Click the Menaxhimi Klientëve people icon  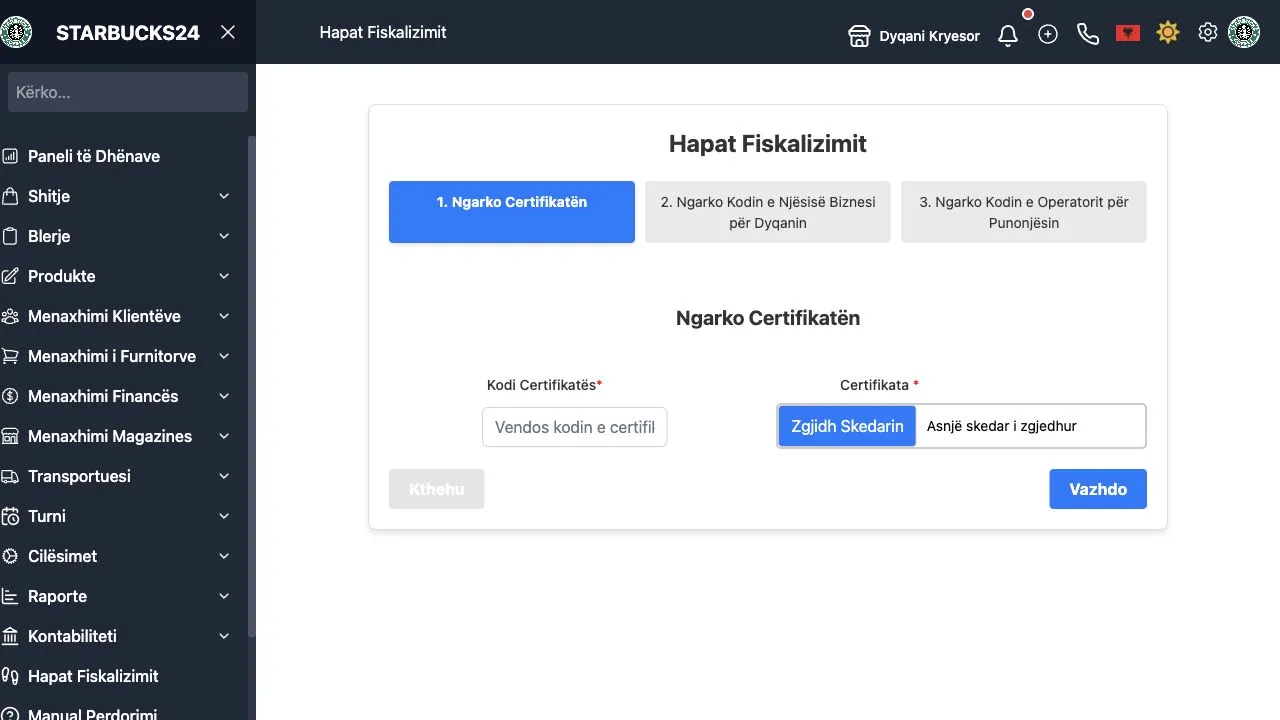10,316
